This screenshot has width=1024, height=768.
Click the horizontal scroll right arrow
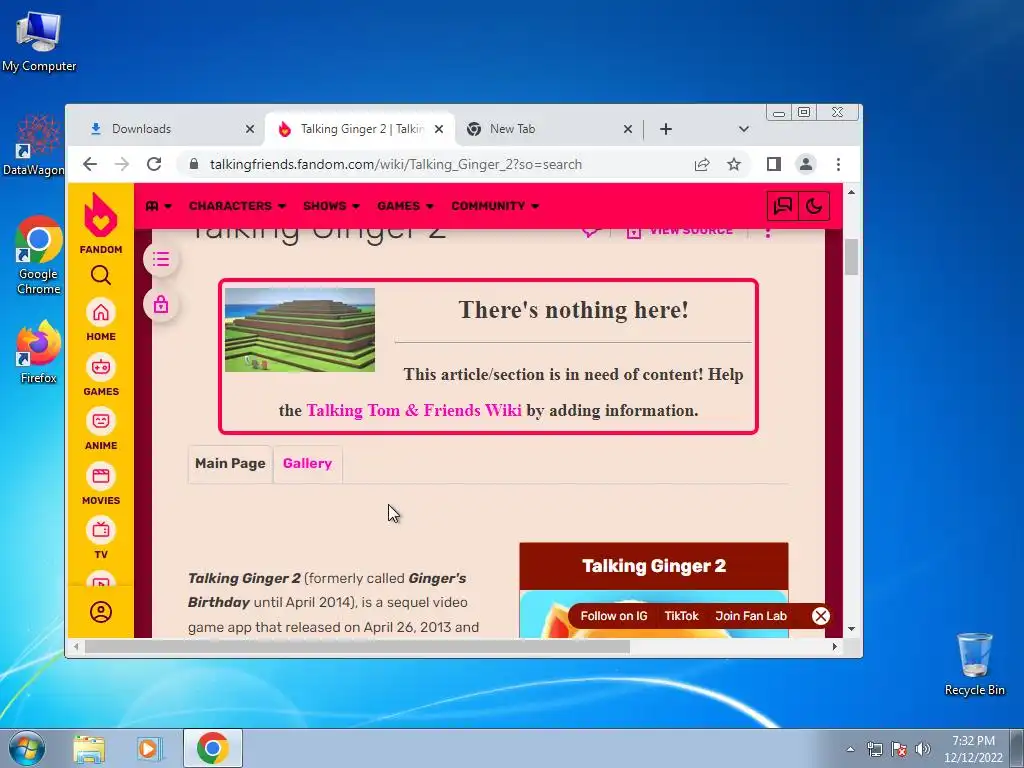coord(835,647)
